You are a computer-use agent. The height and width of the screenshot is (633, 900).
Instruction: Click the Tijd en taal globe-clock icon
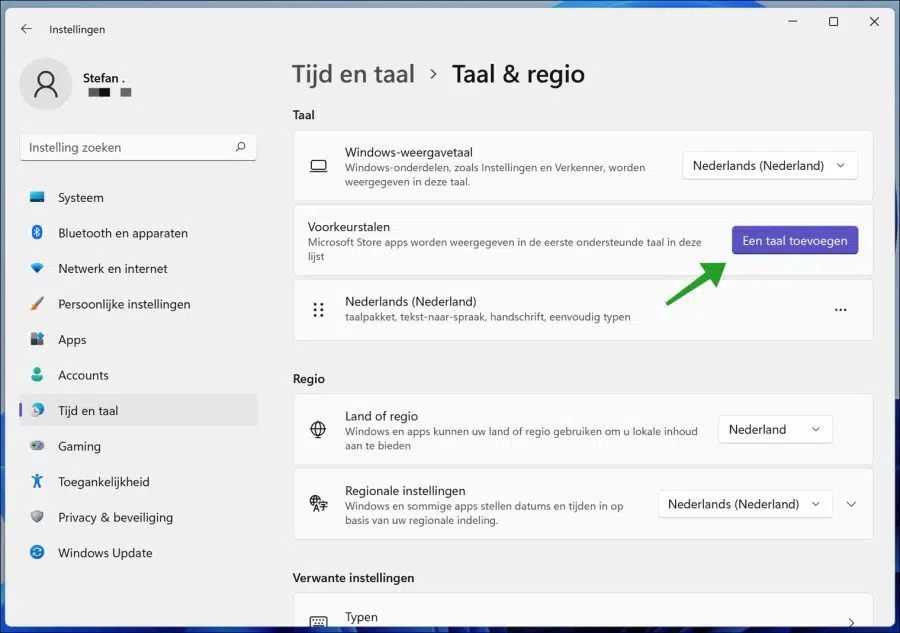pos(37,410)
